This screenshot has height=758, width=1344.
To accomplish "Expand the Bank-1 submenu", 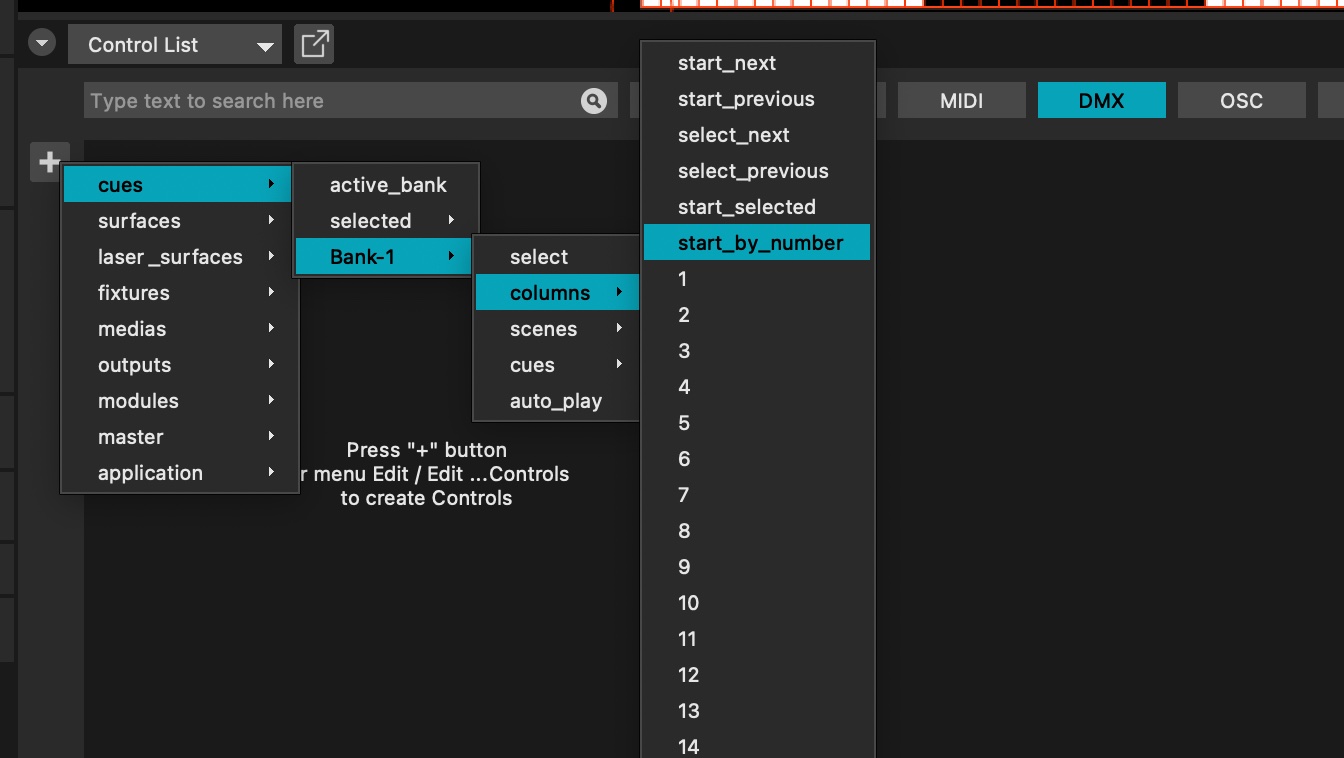I will (386, 257).
